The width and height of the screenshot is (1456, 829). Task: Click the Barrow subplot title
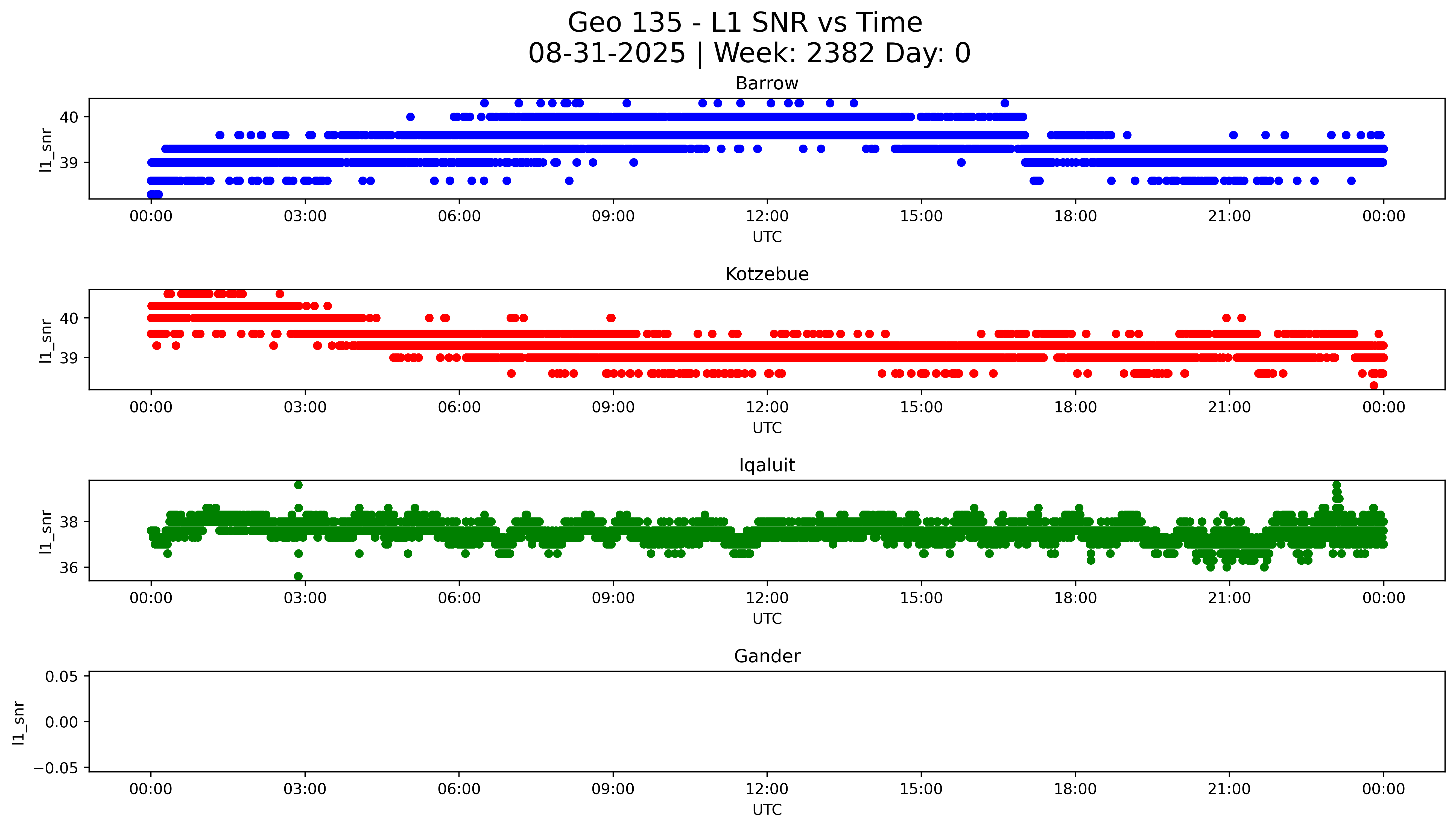click(x=767, y=84)
